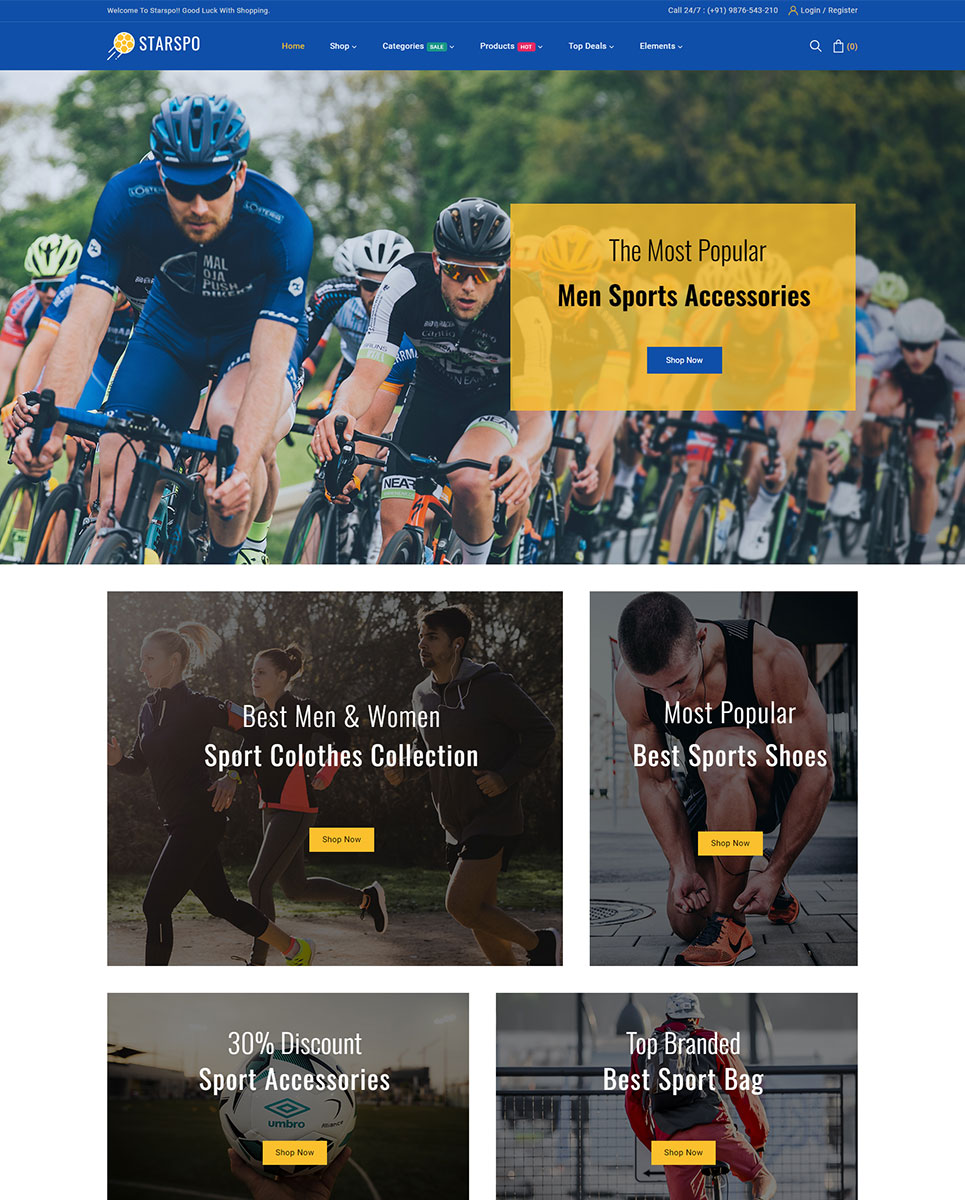Expand the Shop dropdown menu
Screen dimensions: 965x1200
[343, 46]
